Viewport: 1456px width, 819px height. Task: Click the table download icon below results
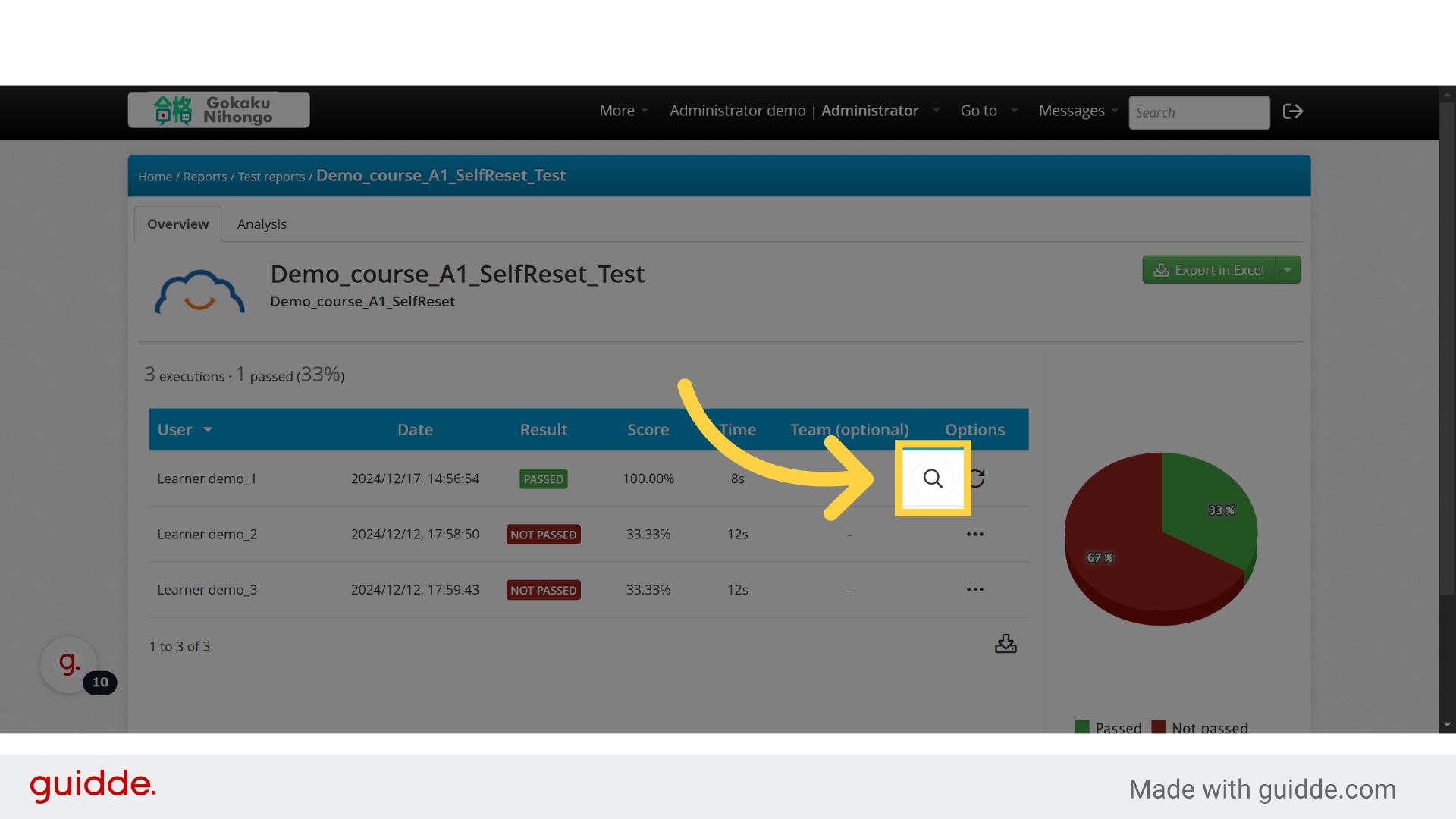click(1006, 644)
